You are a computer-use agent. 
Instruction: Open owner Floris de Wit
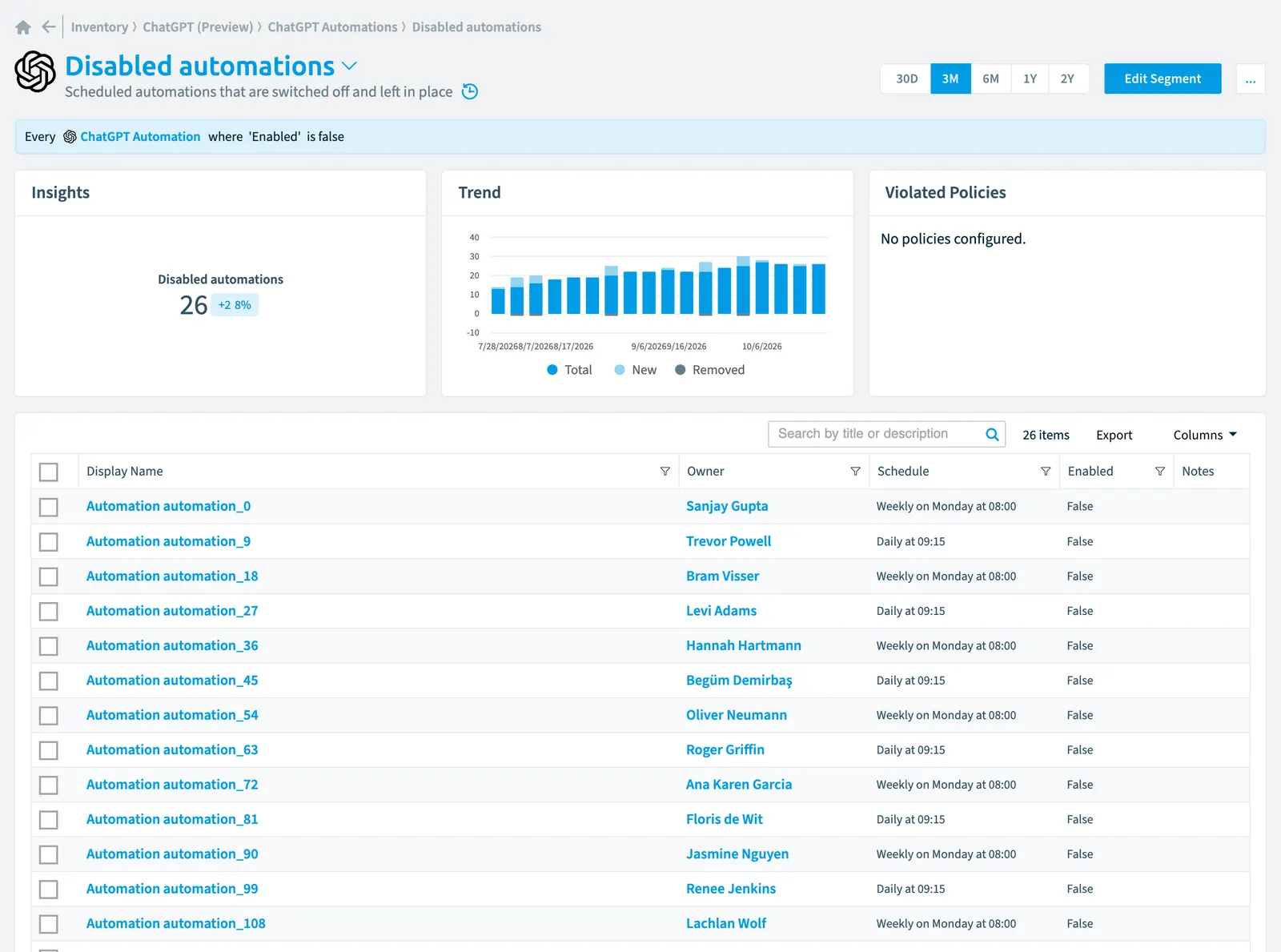(725, 819)
